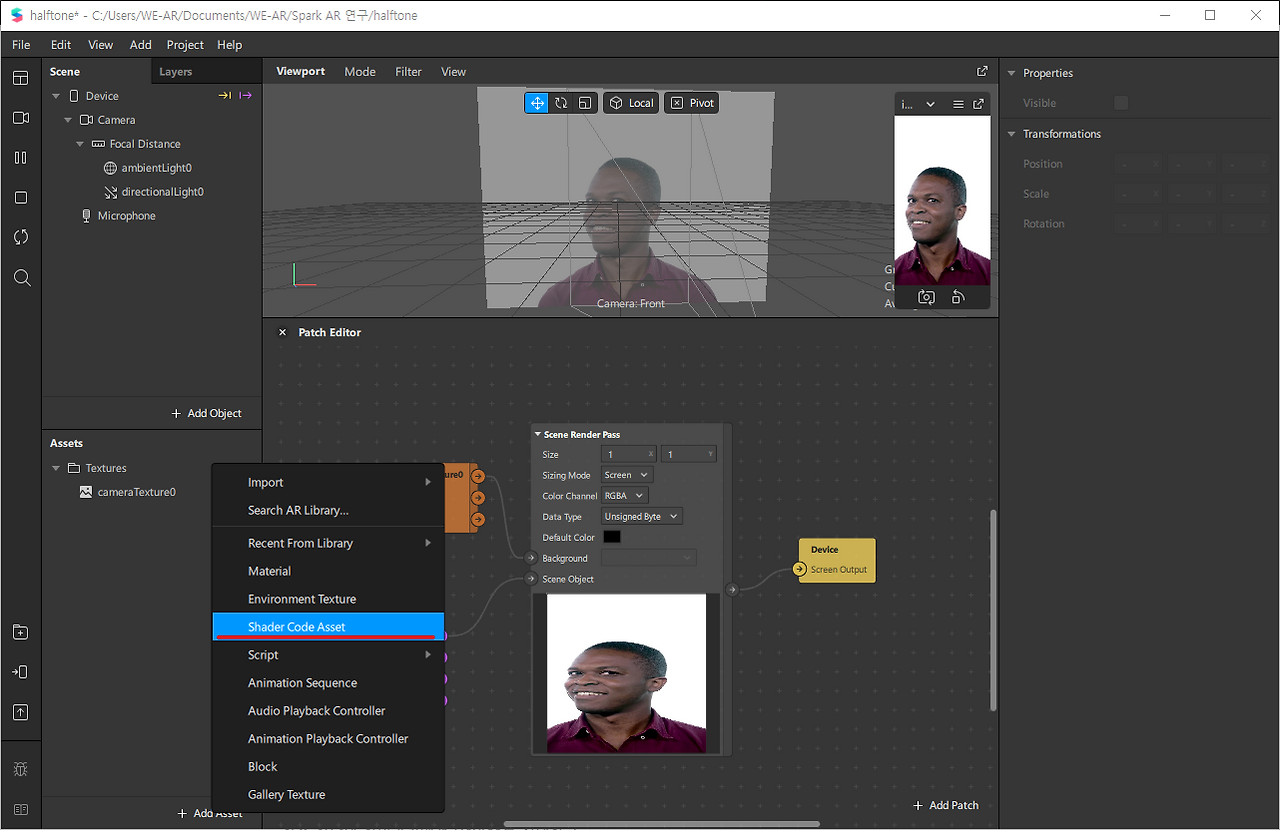Viewport: 1280px width, 830px height.
Task: Click the Patch Editor vertical scrollbar
Action: (993, 610)
